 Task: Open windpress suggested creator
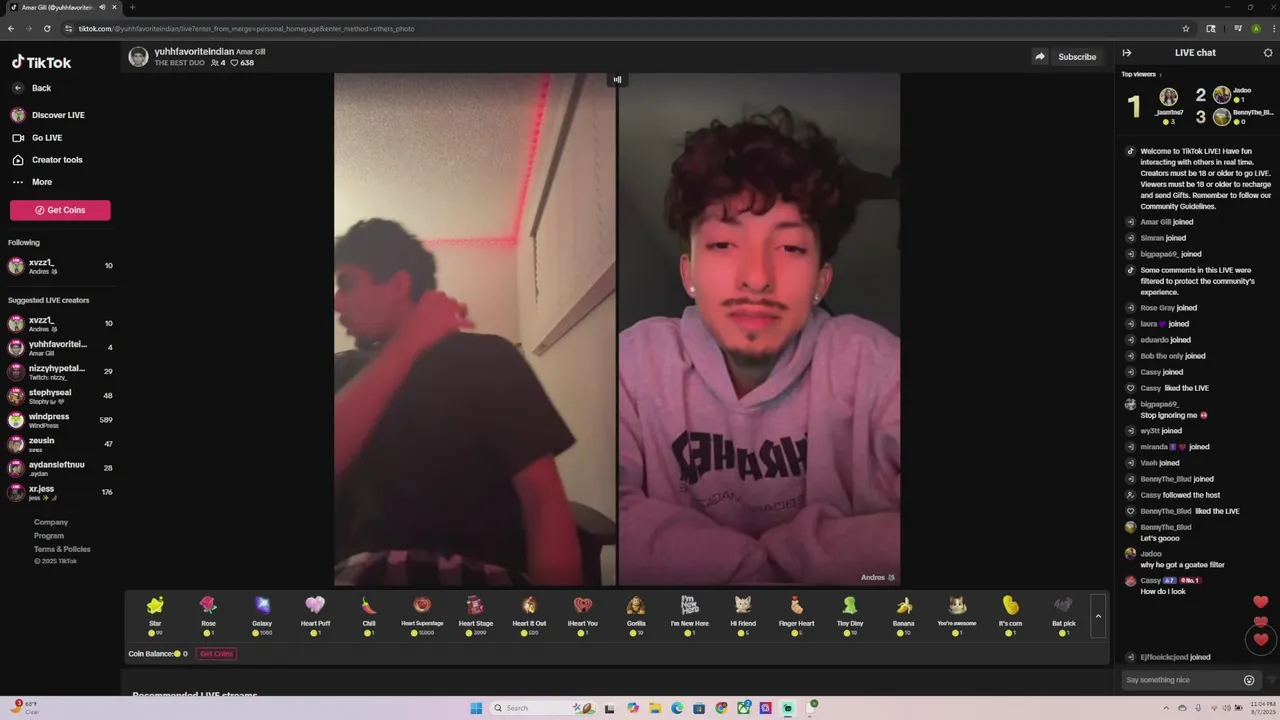pyautogui.click(x=60, y=420)
